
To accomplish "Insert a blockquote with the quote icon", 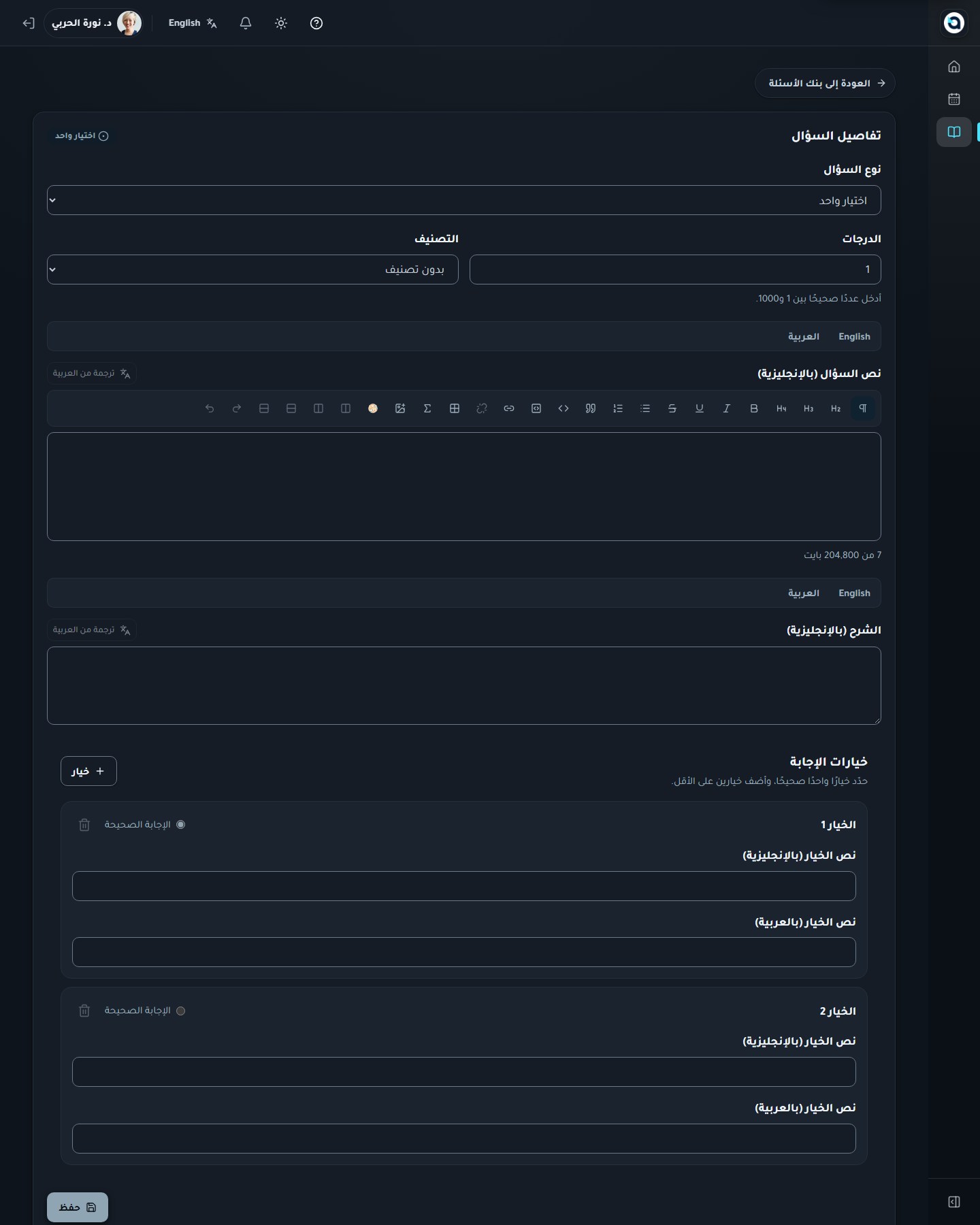I will (591, 408).
